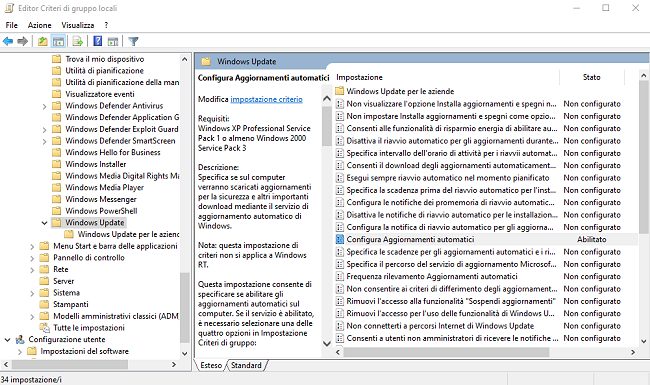Expand the Pannello di controllo node
Image resolution: width=650 pixels, height=385 pixels.
32,258
